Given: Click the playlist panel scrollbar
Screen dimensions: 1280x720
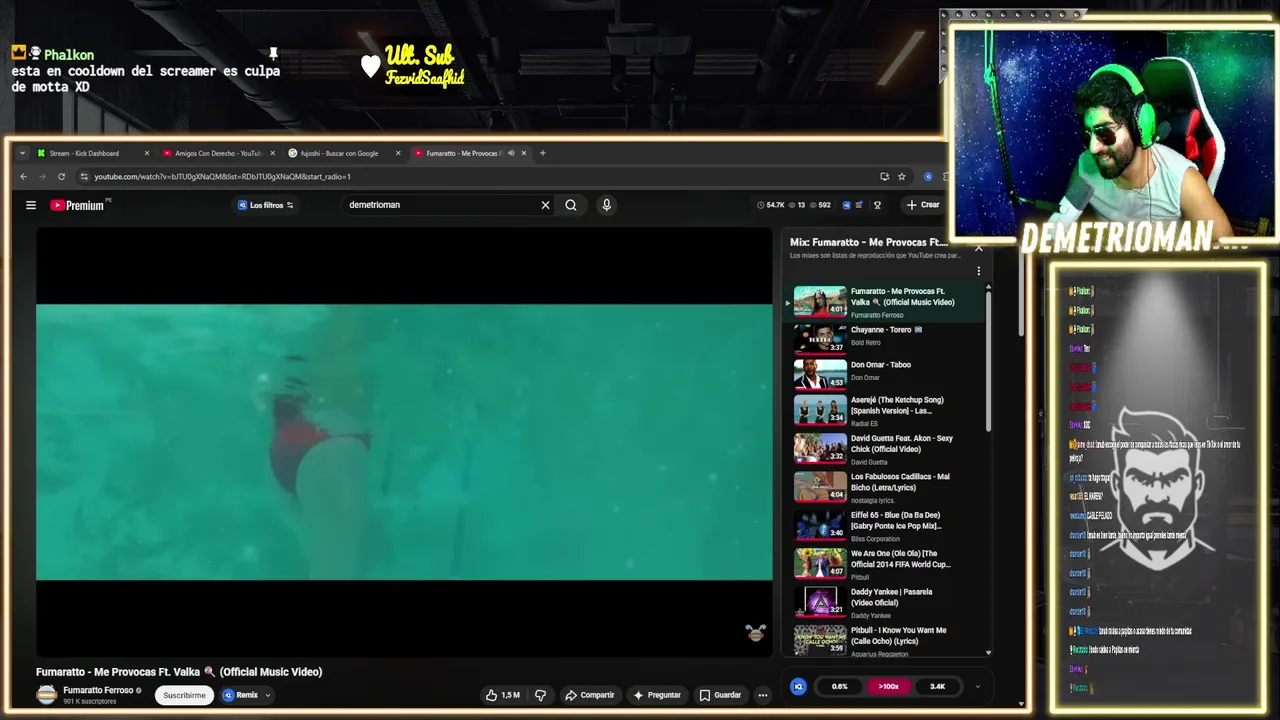Looking at the screenshot, I should coord(989,360).
